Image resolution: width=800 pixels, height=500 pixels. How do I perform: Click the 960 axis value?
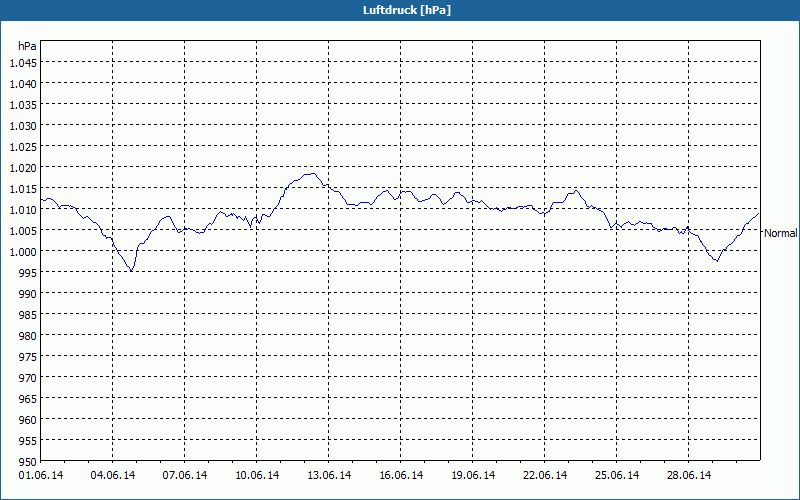pyautogui.click(x=29, y=420)
